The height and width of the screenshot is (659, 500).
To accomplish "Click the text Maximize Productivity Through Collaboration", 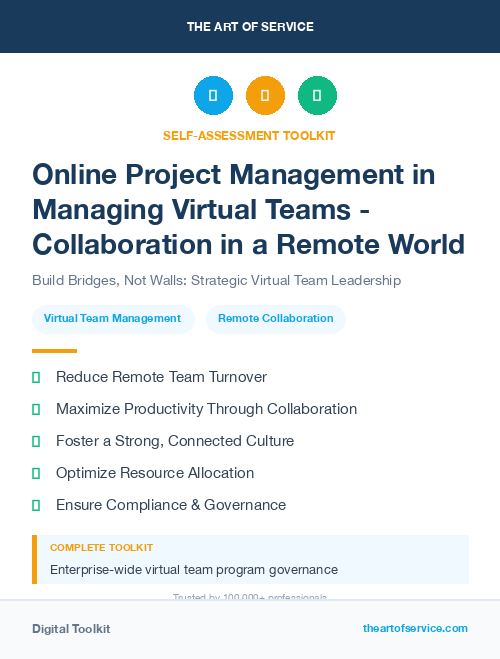I will (206, 409).
